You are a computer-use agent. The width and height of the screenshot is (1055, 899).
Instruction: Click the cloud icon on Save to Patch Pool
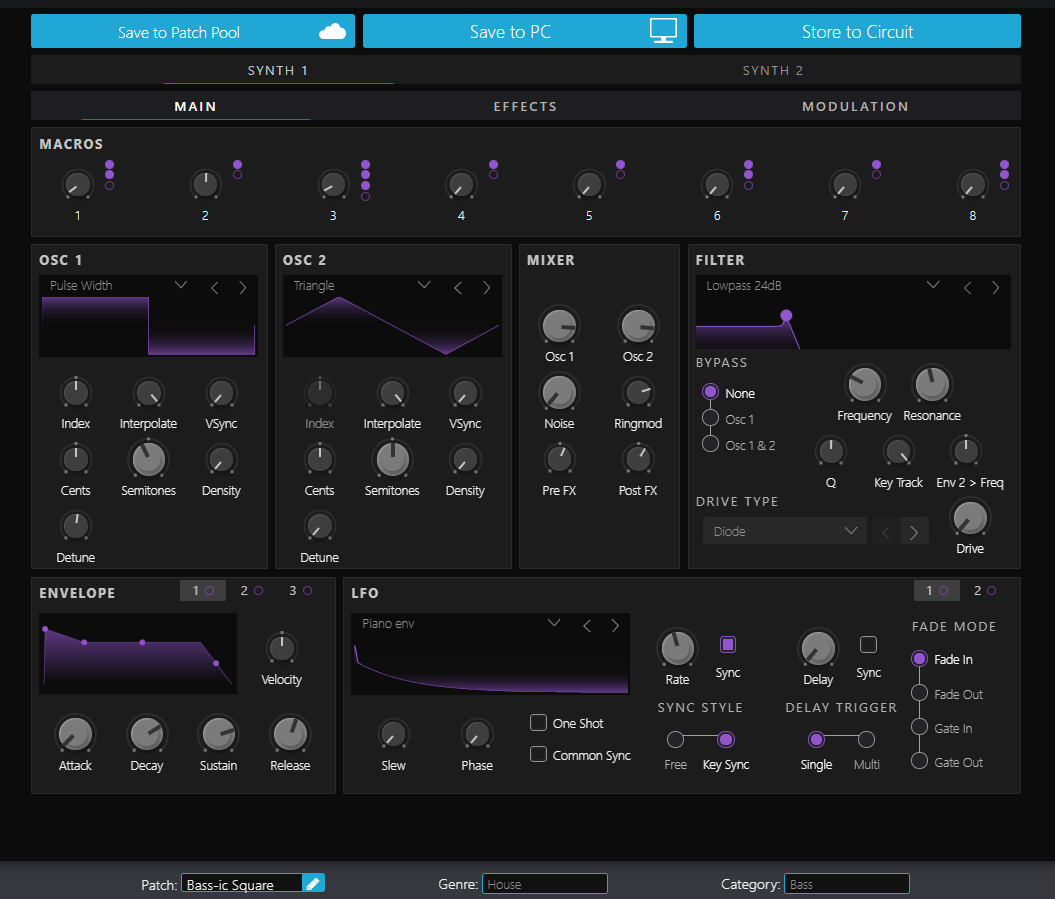pyautogui.click(x=332, y=32)
